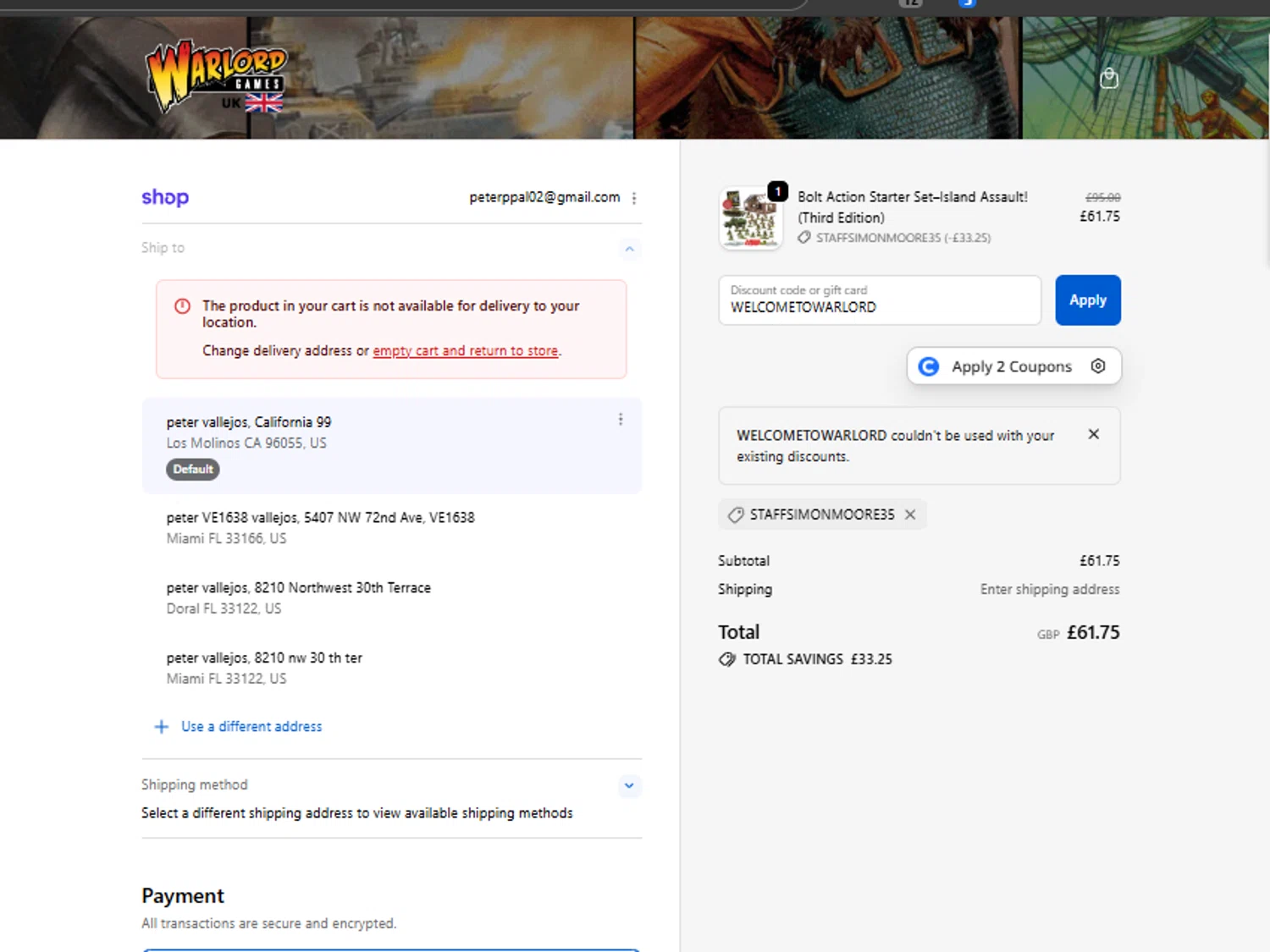
Task: Open options for California 99 default address
Action: (621, 420)
